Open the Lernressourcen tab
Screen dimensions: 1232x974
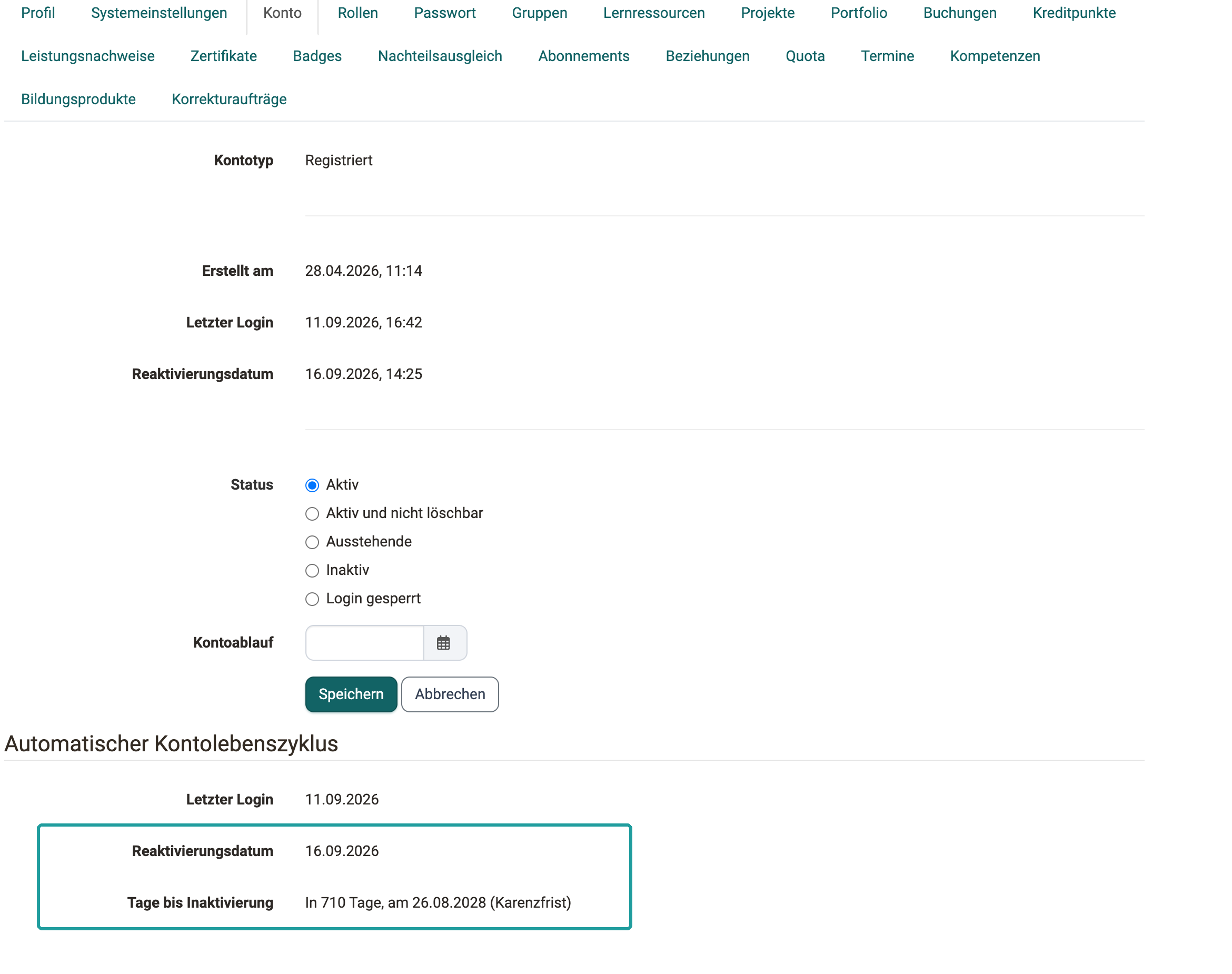point(654,13)
